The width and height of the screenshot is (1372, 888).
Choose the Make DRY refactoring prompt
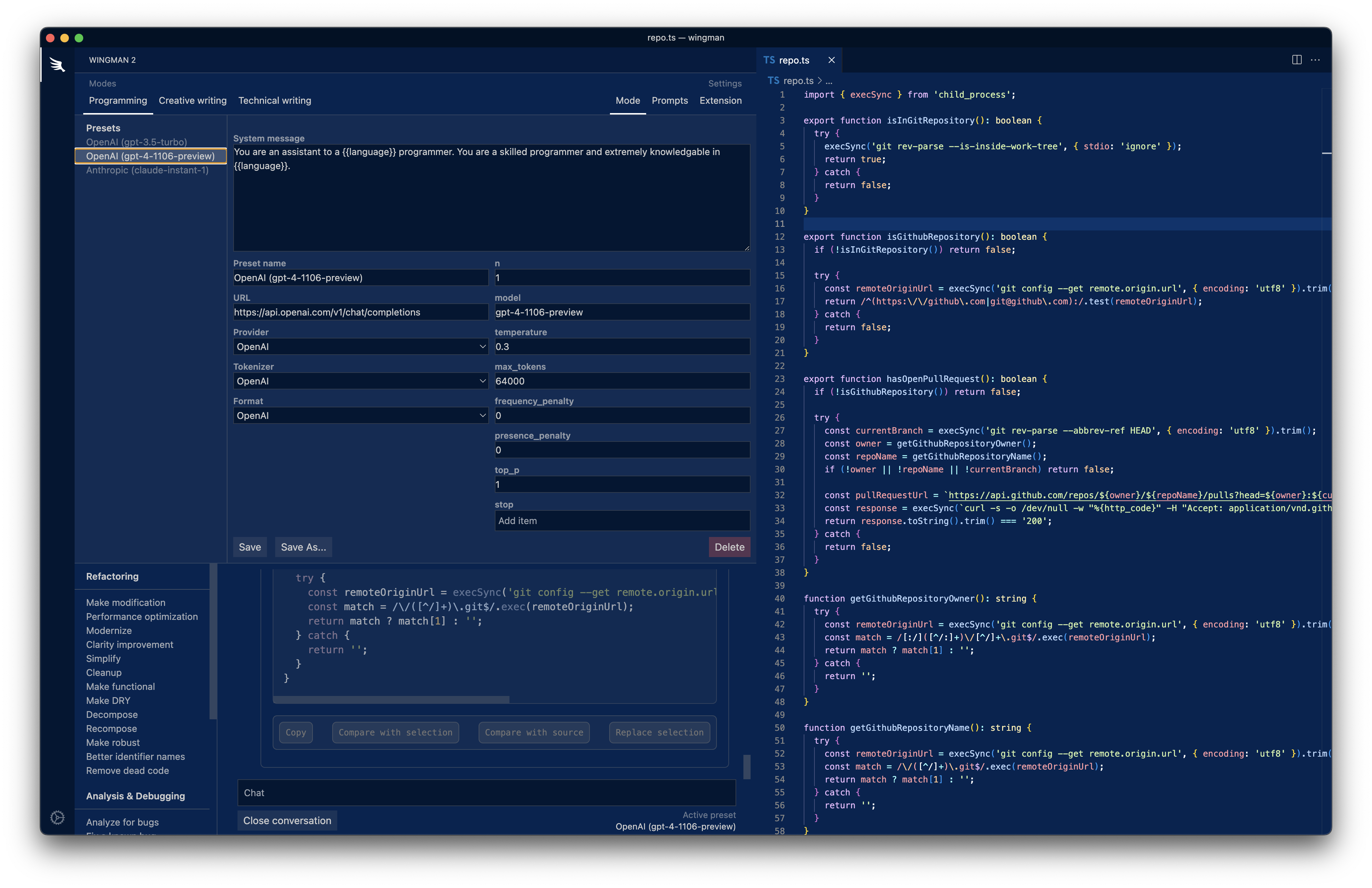(x=108, y=701)
